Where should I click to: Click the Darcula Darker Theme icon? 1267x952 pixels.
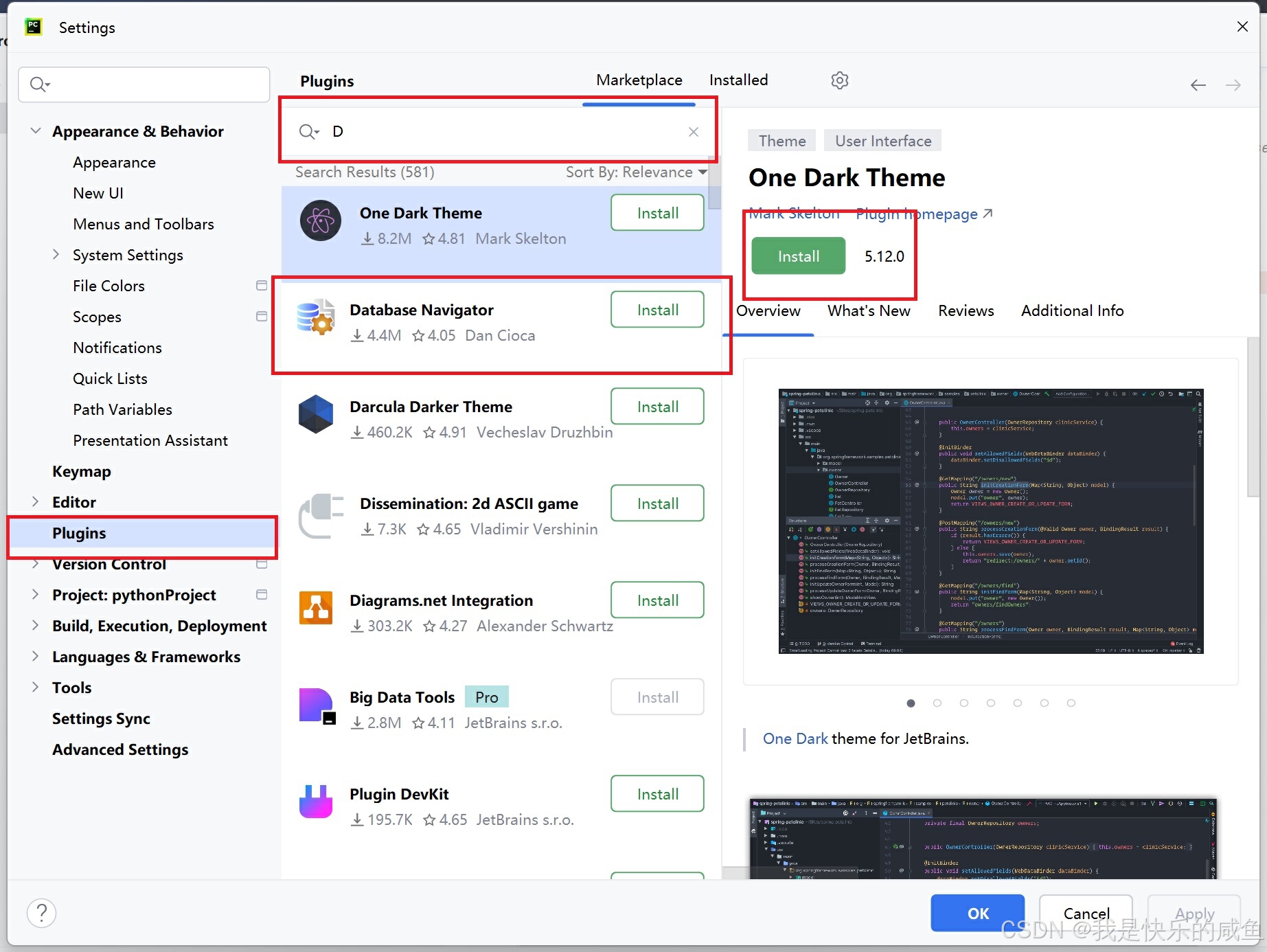click(x=316, y=414)
